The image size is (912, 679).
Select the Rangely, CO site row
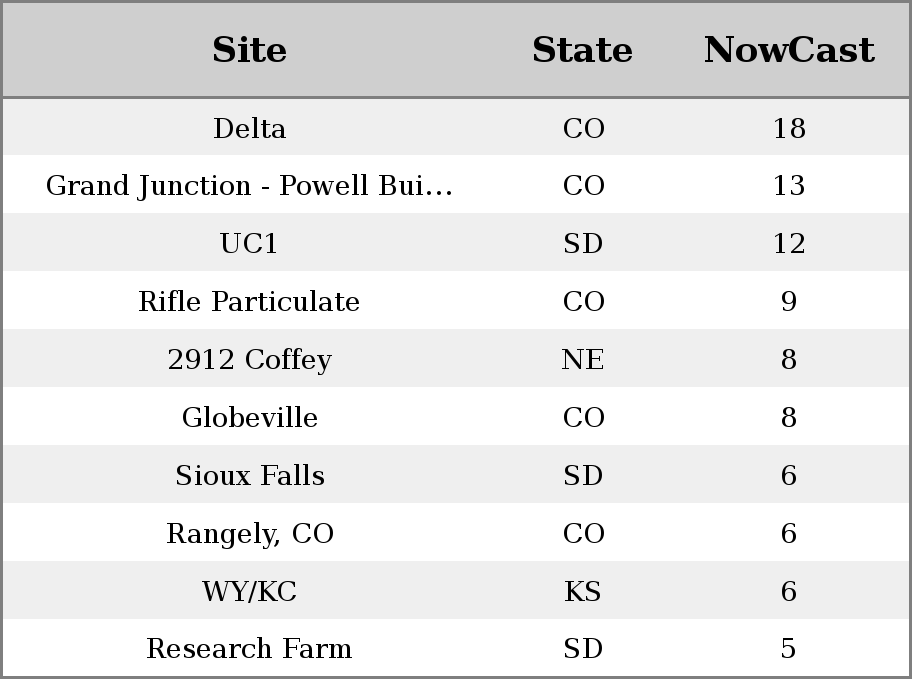(x=456, y=532)
